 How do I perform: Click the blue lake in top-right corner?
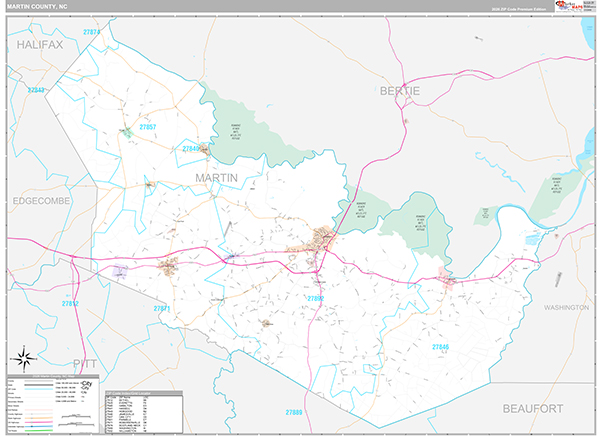click(x=589, y=35)
